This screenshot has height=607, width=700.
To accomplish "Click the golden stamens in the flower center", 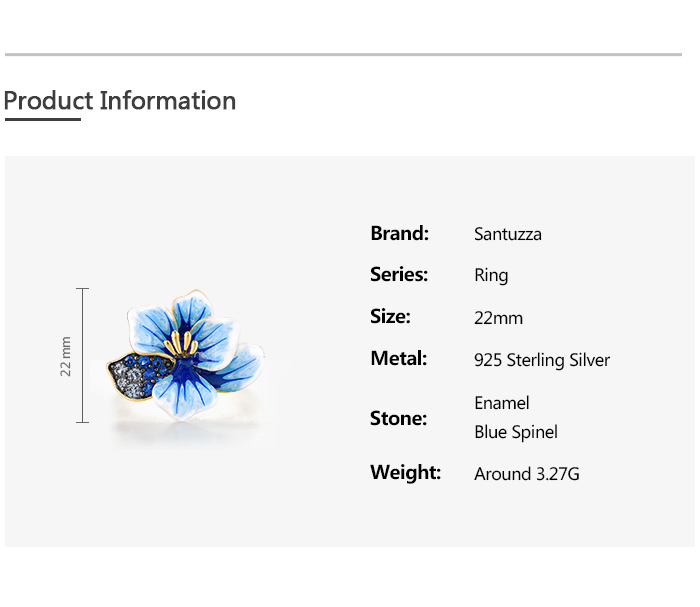I will 185,342.
